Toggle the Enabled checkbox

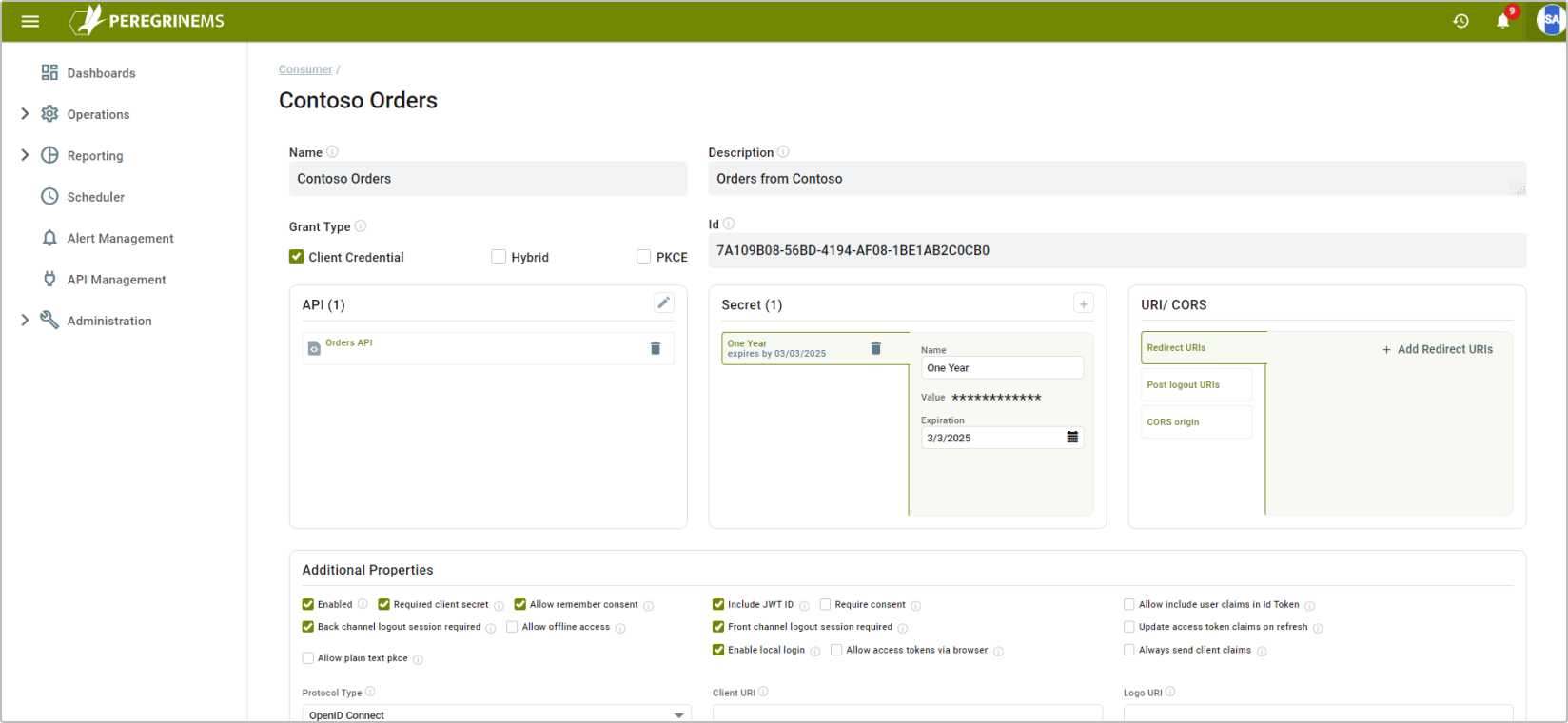(308, 604)
